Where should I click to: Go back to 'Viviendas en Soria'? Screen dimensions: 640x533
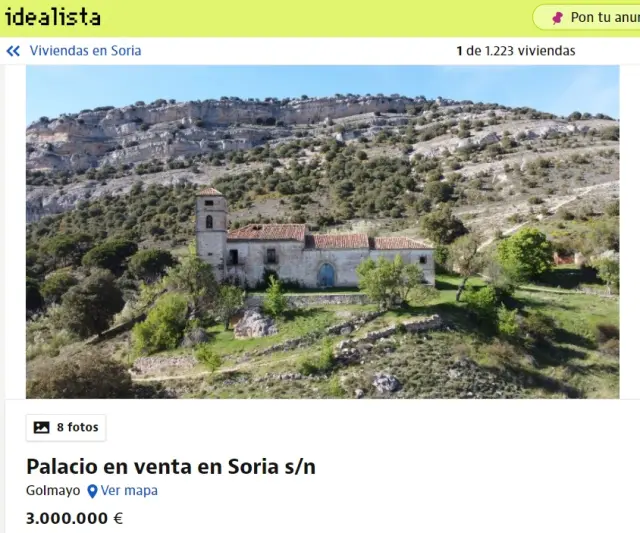click(x=85, y=51)
